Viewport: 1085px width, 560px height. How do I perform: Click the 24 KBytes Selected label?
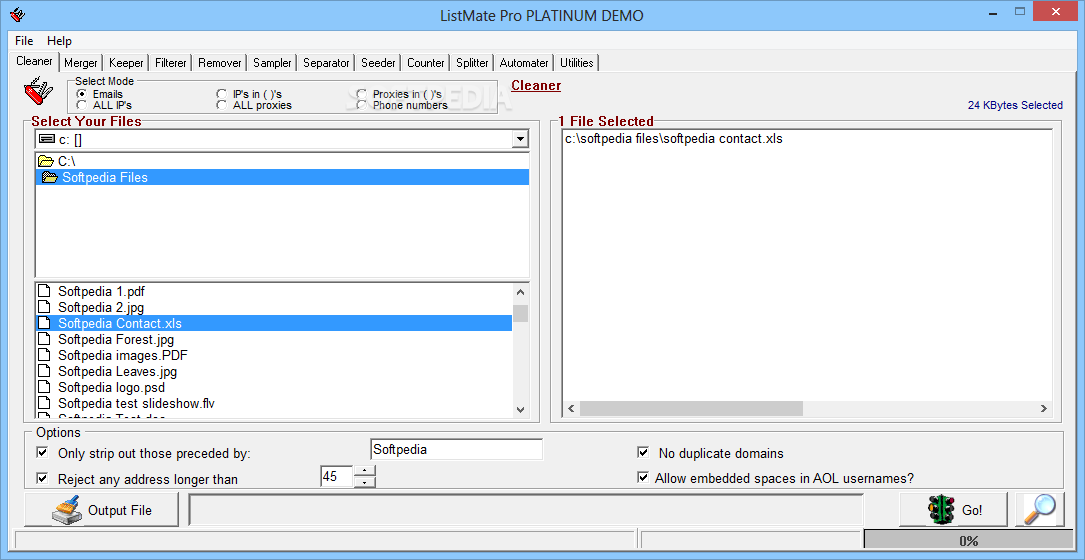point(1015,105)
